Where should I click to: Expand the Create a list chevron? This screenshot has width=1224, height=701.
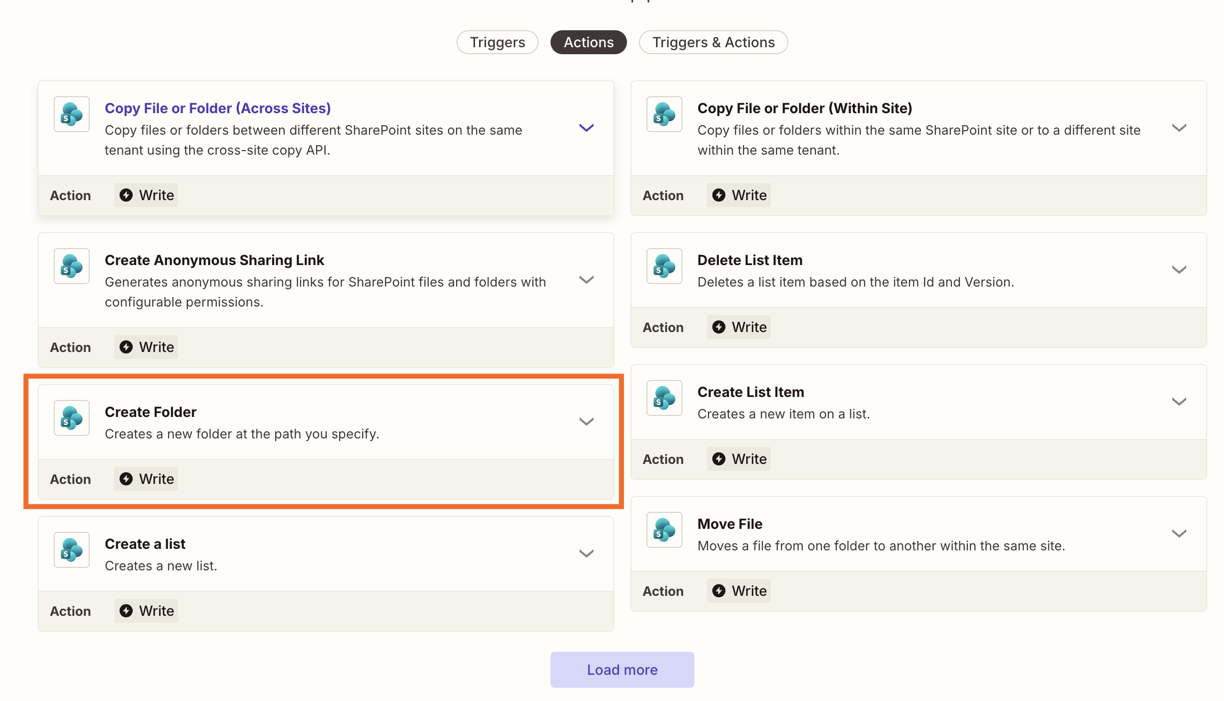pyautogui.click(x=586, y=554)
